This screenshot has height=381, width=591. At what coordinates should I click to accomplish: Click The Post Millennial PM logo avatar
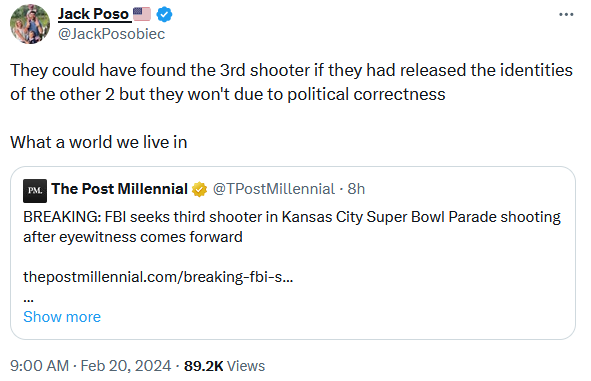click(x=35, y=191)
